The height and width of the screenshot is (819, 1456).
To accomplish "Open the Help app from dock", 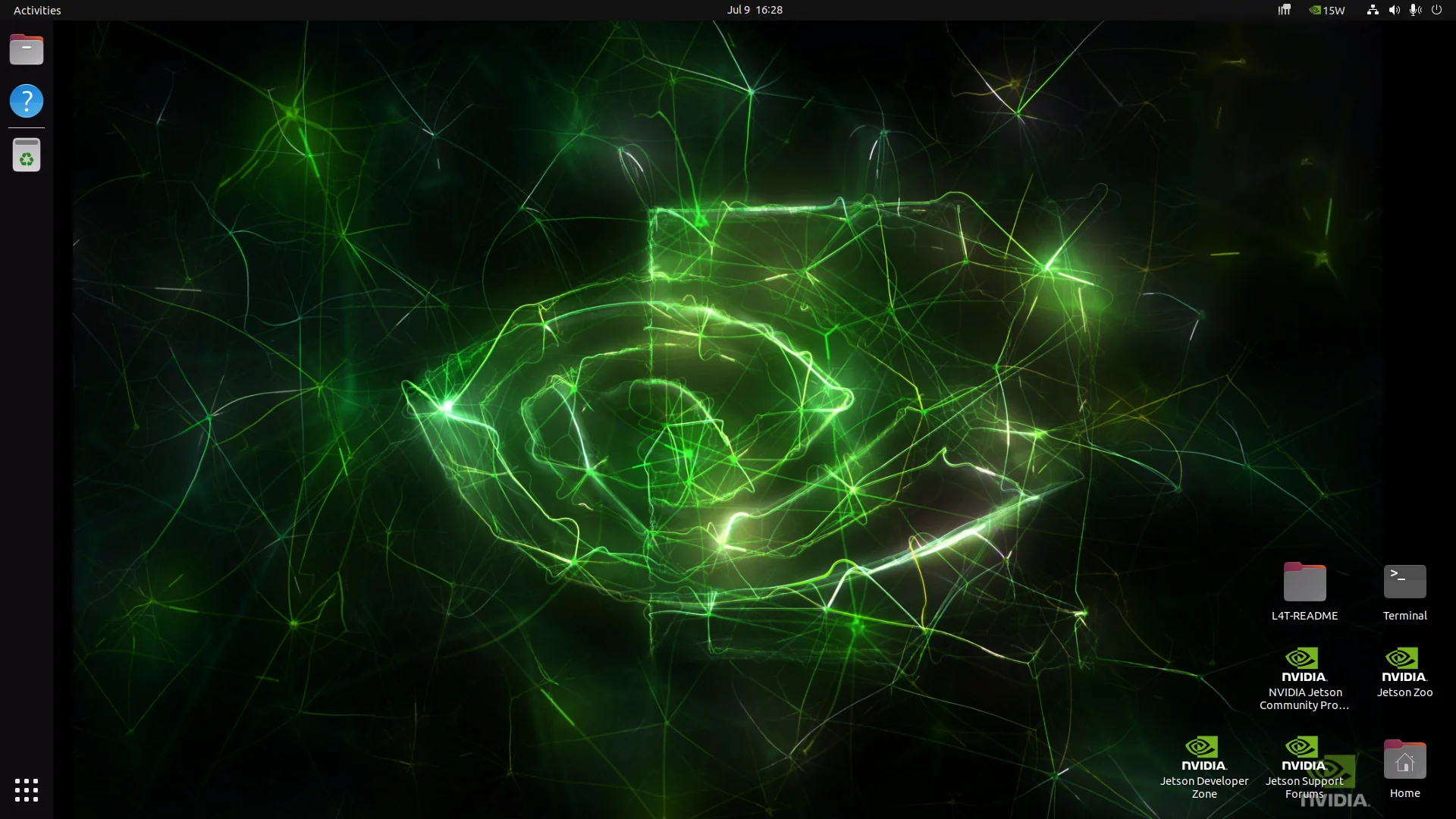I will 27,101.
